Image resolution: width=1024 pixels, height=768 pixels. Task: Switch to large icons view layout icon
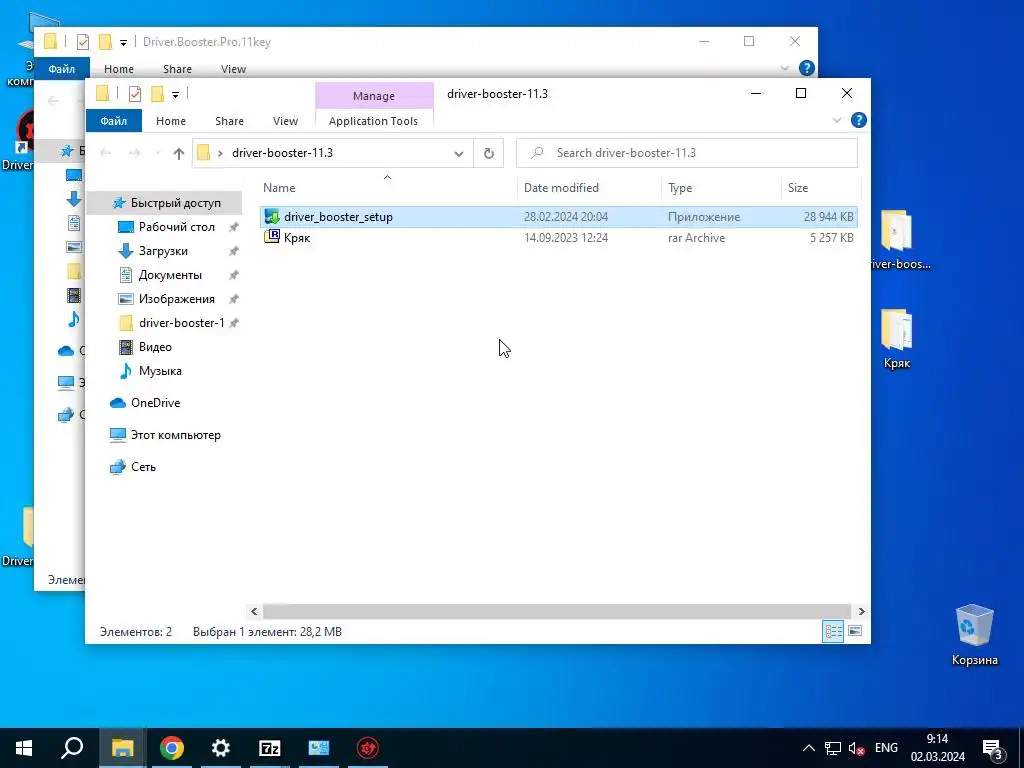(x=855, y=632)
